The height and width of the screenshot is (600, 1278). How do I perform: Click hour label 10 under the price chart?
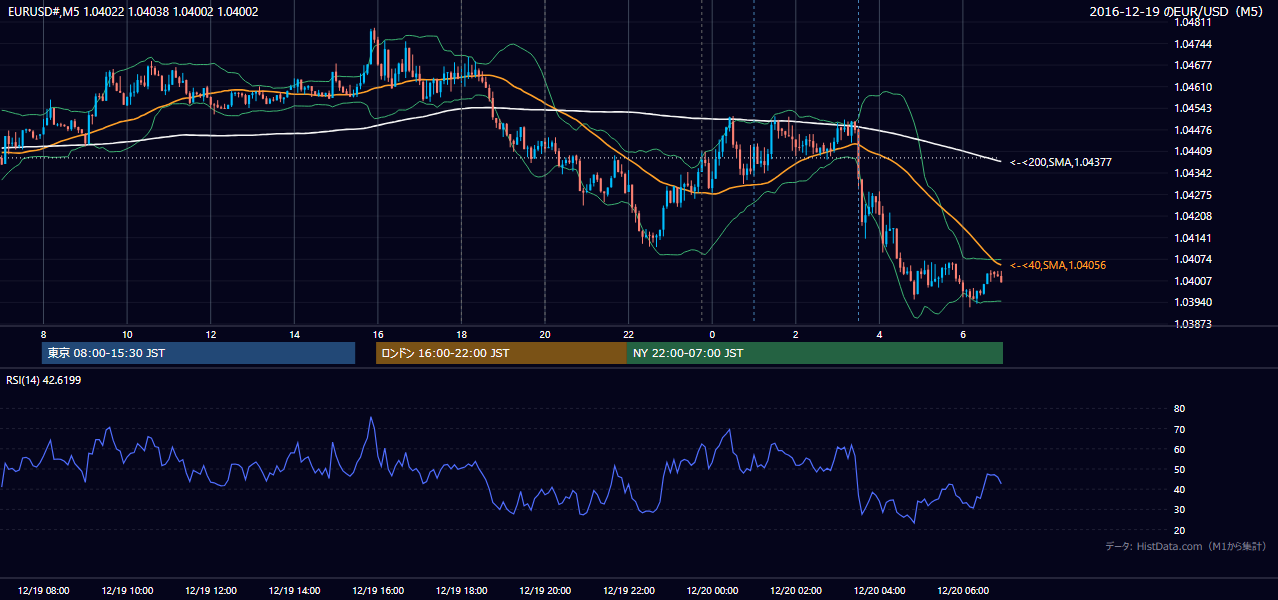pyautogui.click(x=127, y=334)
